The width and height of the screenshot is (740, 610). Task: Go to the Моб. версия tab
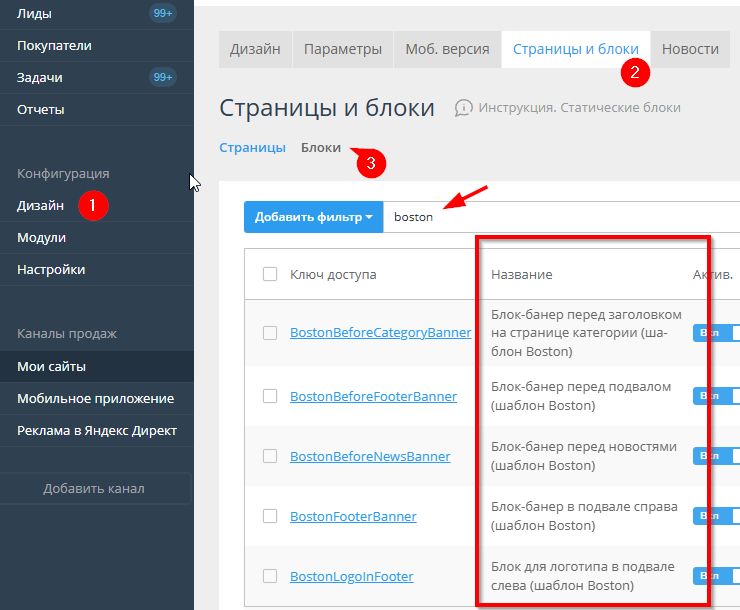coord(447,49)
